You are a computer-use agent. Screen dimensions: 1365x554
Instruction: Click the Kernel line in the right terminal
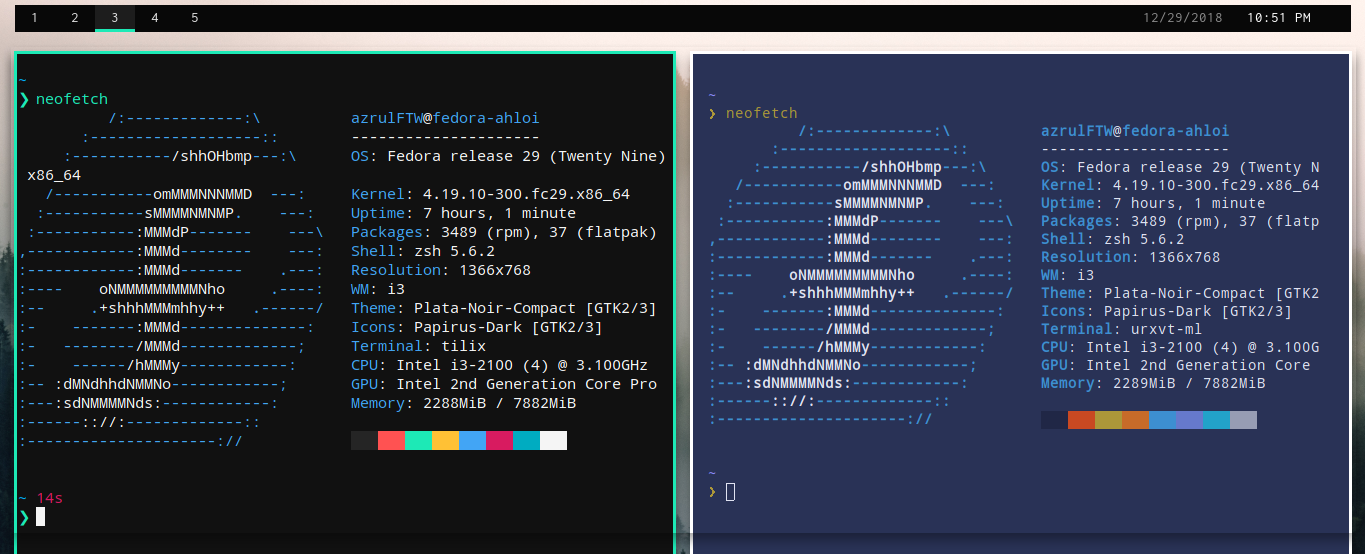tap(1180, 185)
